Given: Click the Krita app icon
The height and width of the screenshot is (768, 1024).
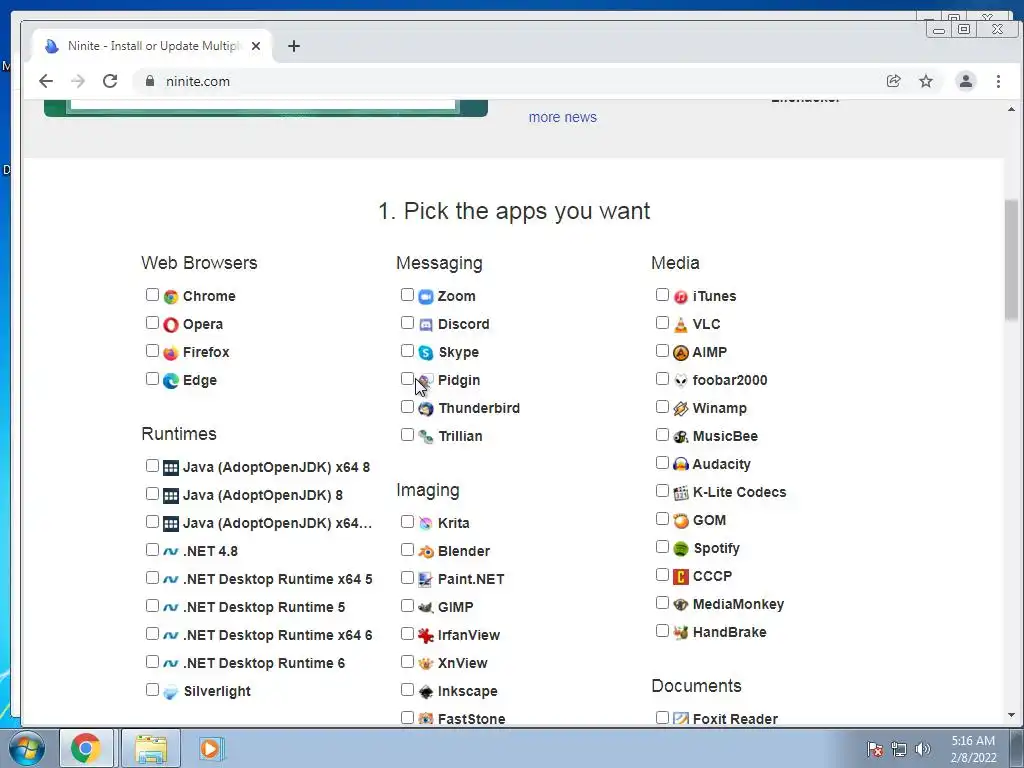Looking at the screenshot, I should (426, 524).
